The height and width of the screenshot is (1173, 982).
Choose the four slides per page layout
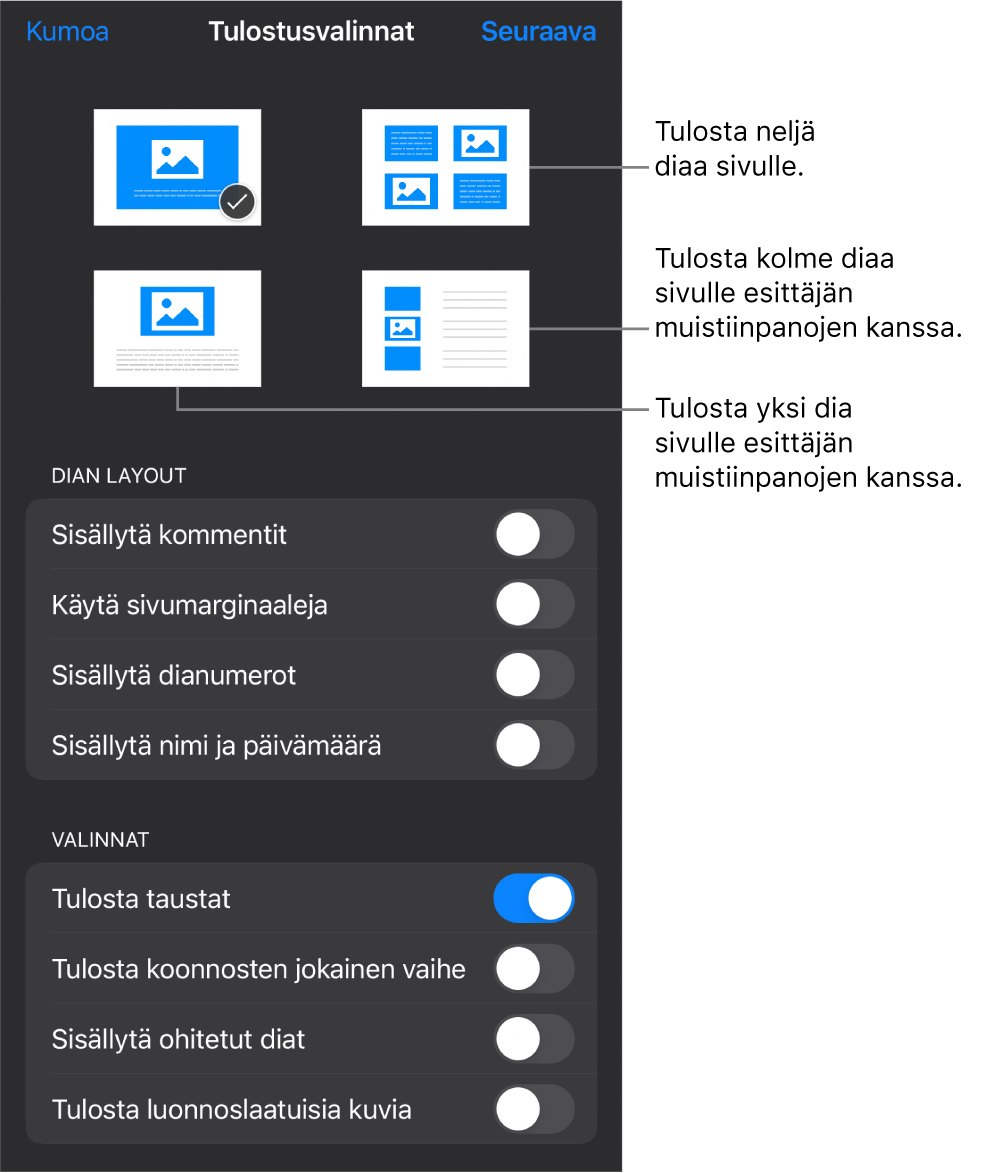446,168
